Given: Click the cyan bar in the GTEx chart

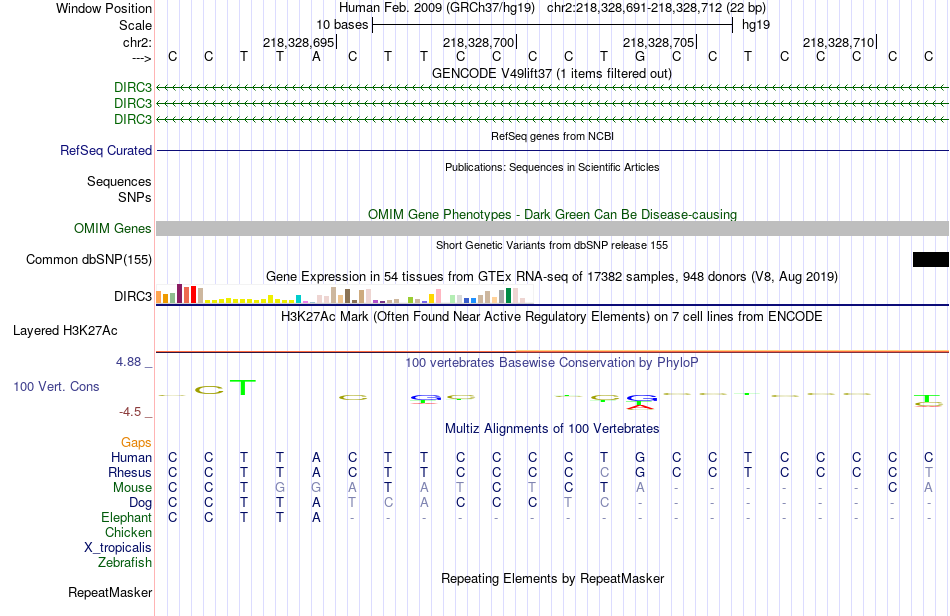Looking at the screenshot, I should click(x=298, y=299).
